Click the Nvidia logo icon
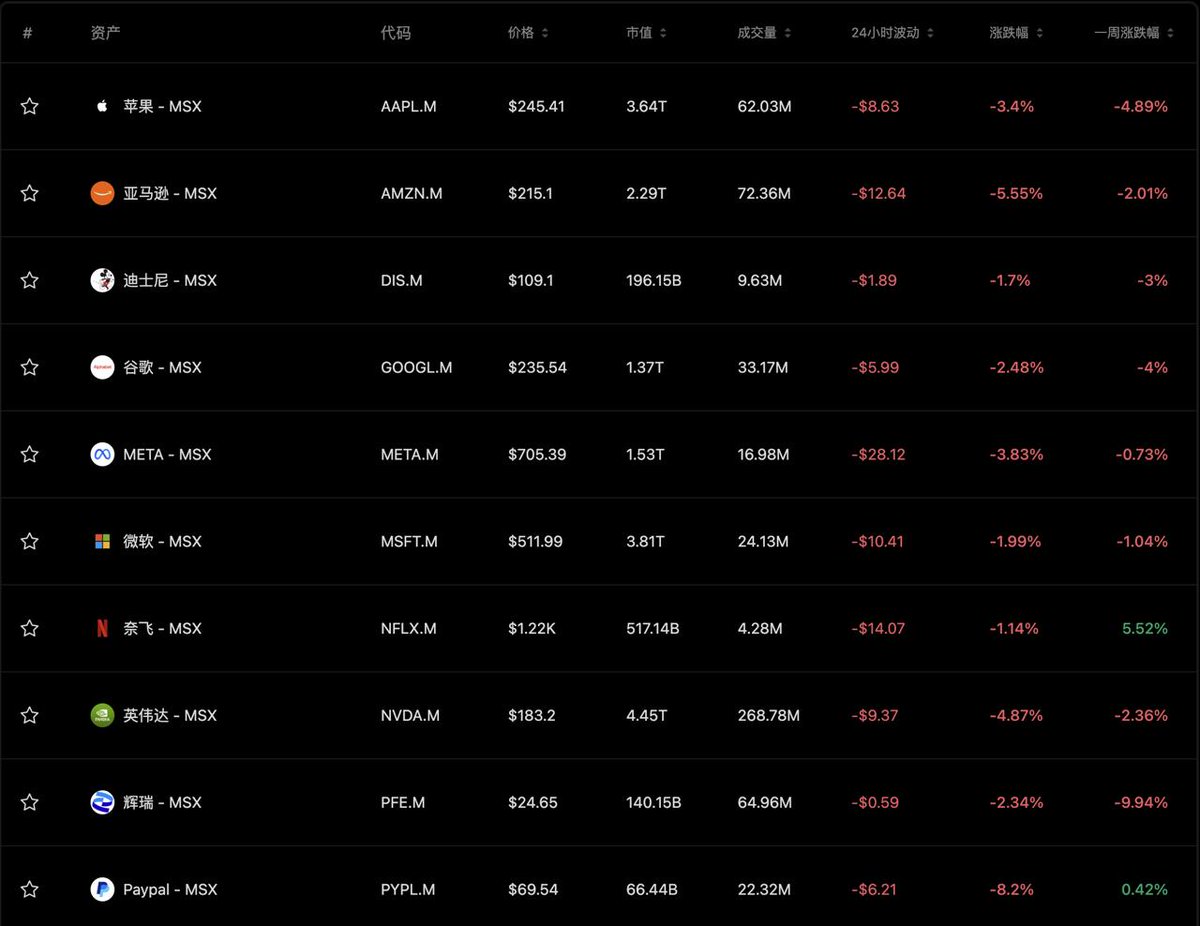 (102, 715)
